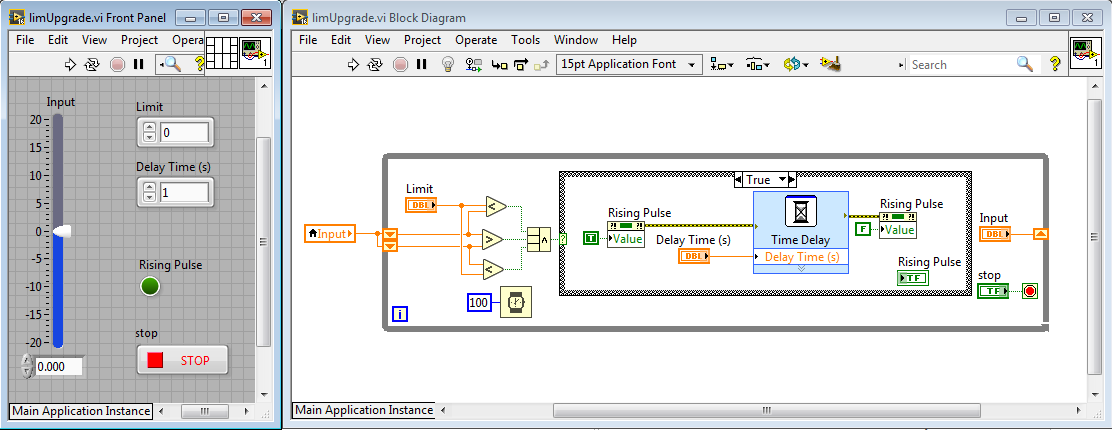Toggle Highlight Execution light bulb

click(x=447, y=65)
